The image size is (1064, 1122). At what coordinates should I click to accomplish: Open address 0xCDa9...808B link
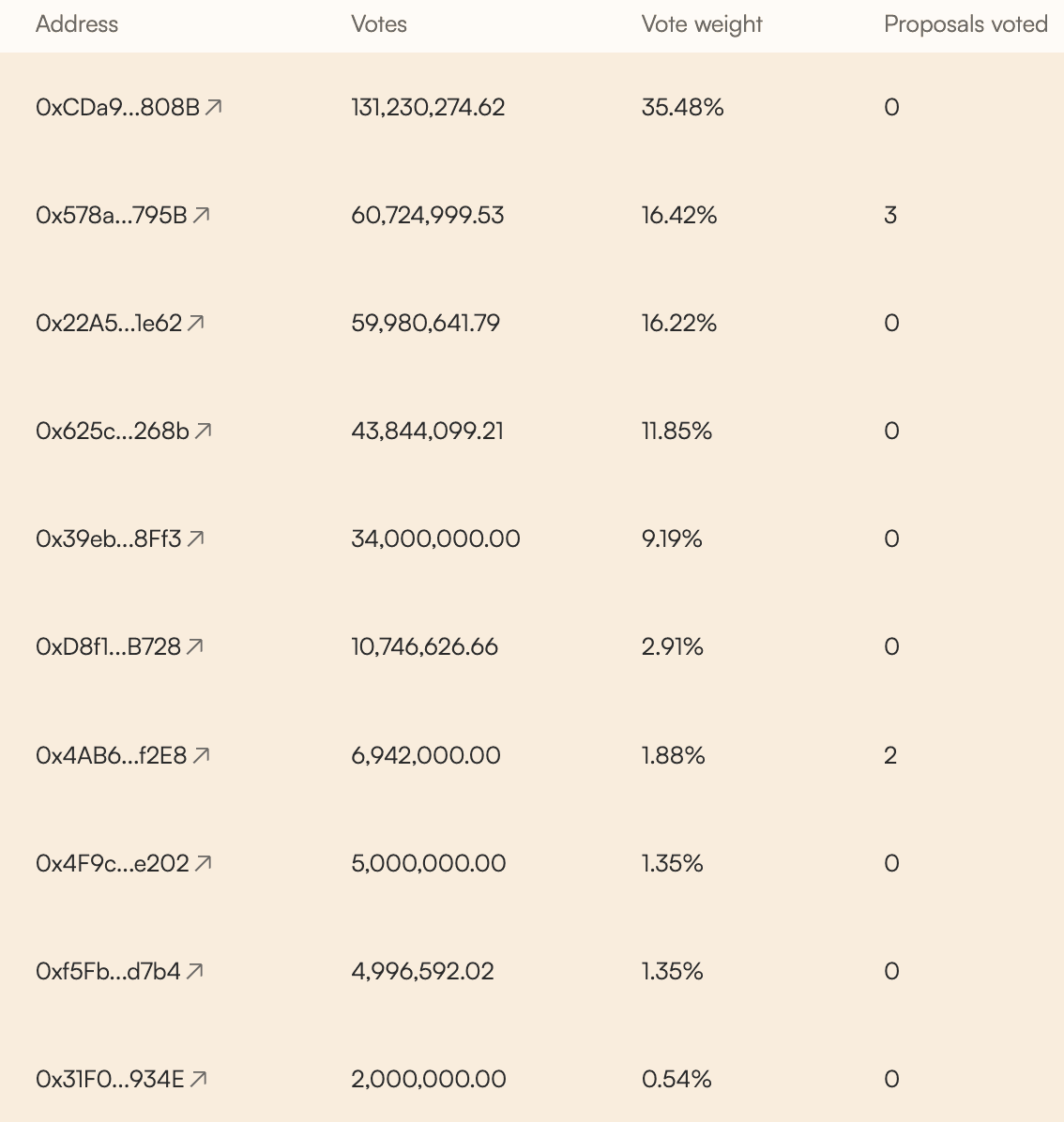[x=117, y=108]
